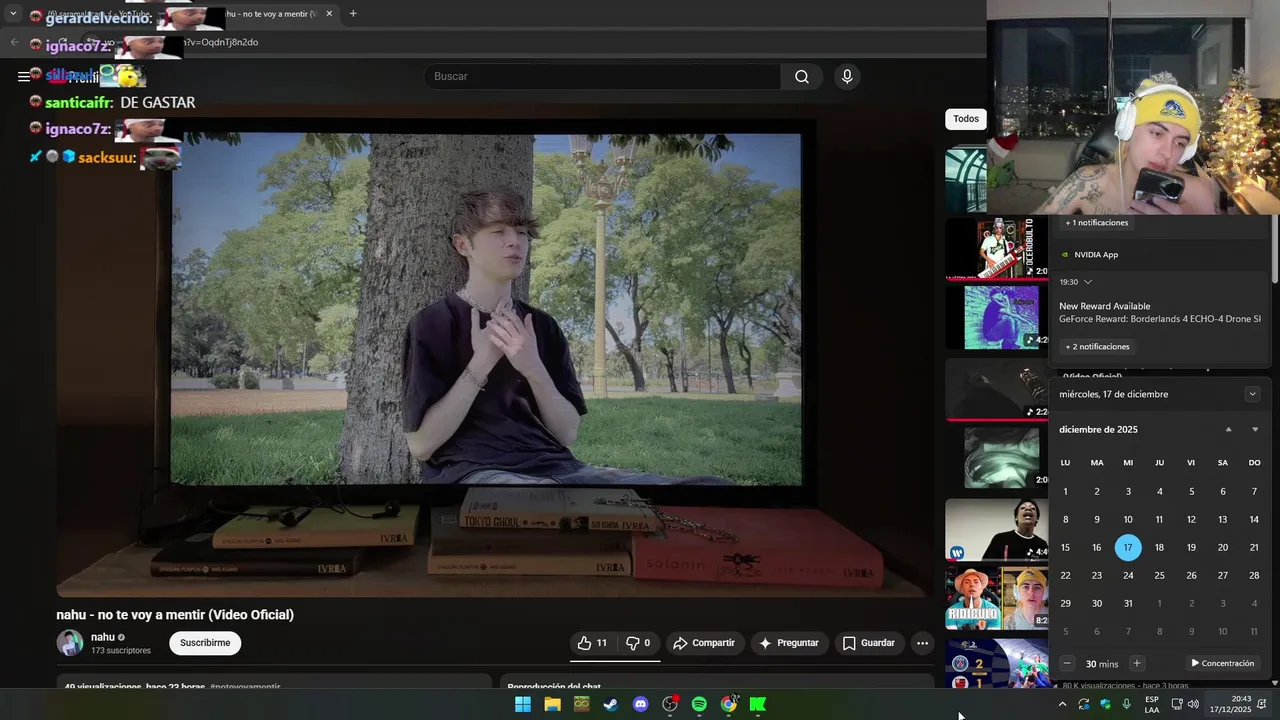Dislike the video with the thumbs-down button

(x=638, y=643)
